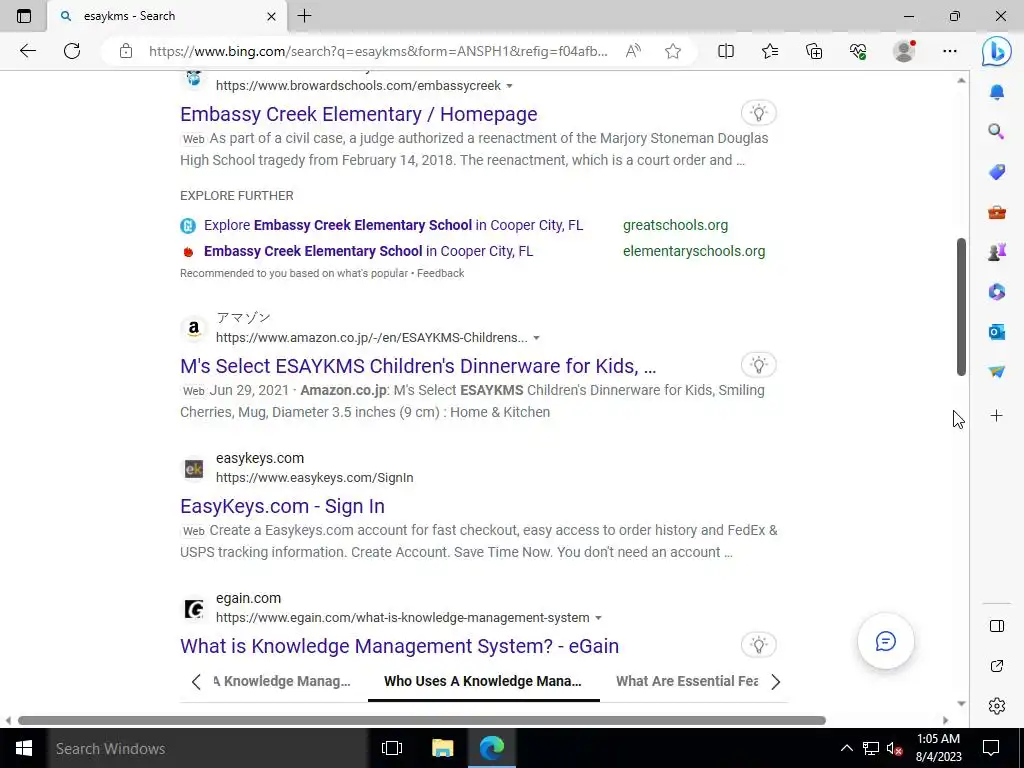Open Embassy Creek Elementary / Homepage link
Viewport: 1024px width, 768px height.
tap(359, 114)
